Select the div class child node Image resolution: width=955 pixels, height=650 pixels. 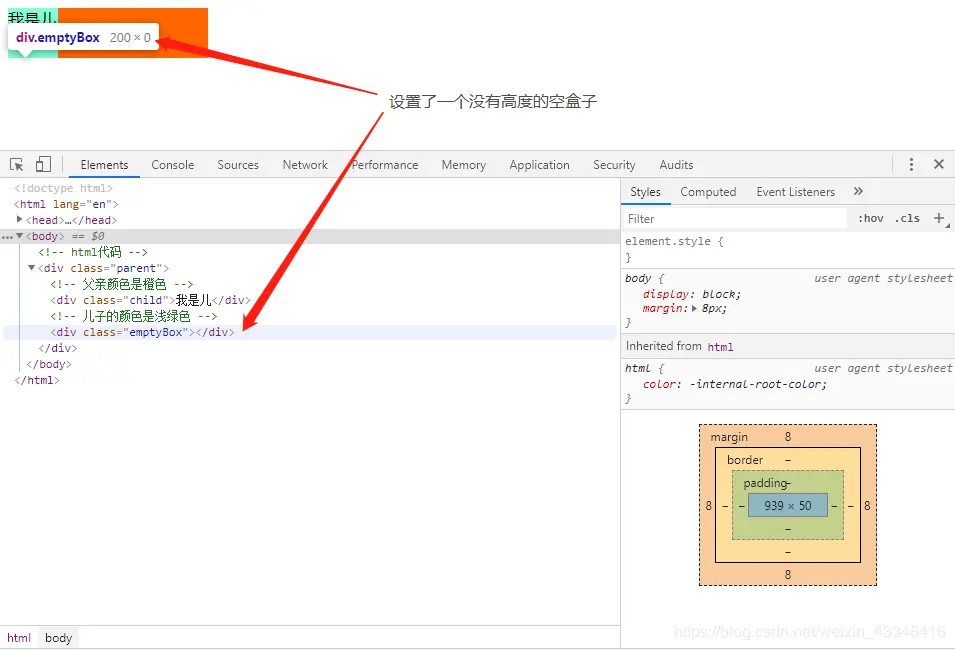tap(150, 300)
